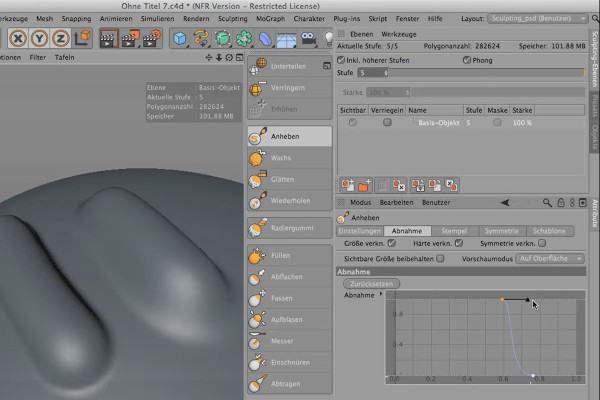The height and width of the screenshot is (400, 600).
Task: Select the Glätten smooth brush
Action: coord(290,179)
